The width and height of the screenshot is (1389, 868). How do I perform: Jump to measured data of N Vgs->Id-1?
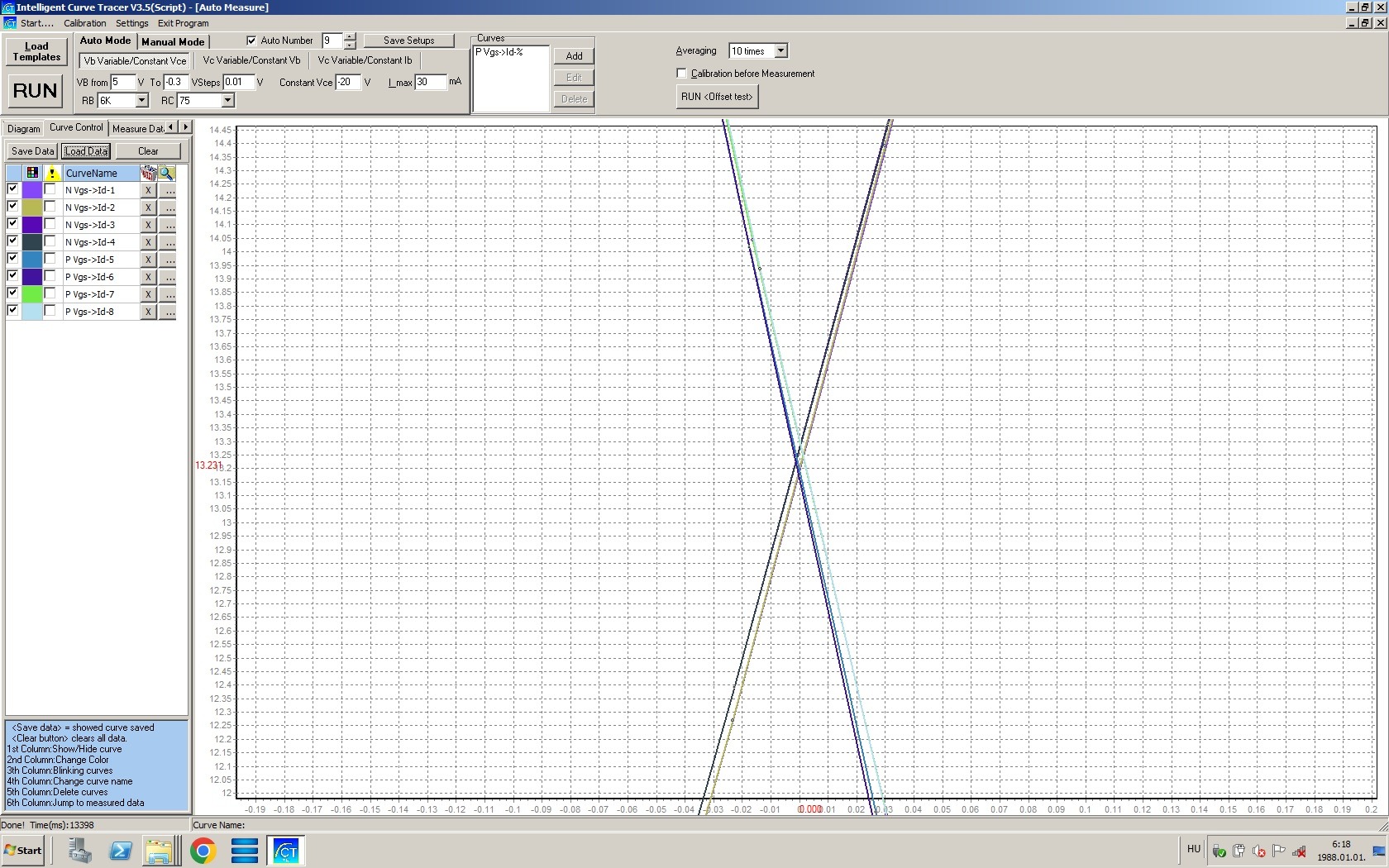click(168, 190)
